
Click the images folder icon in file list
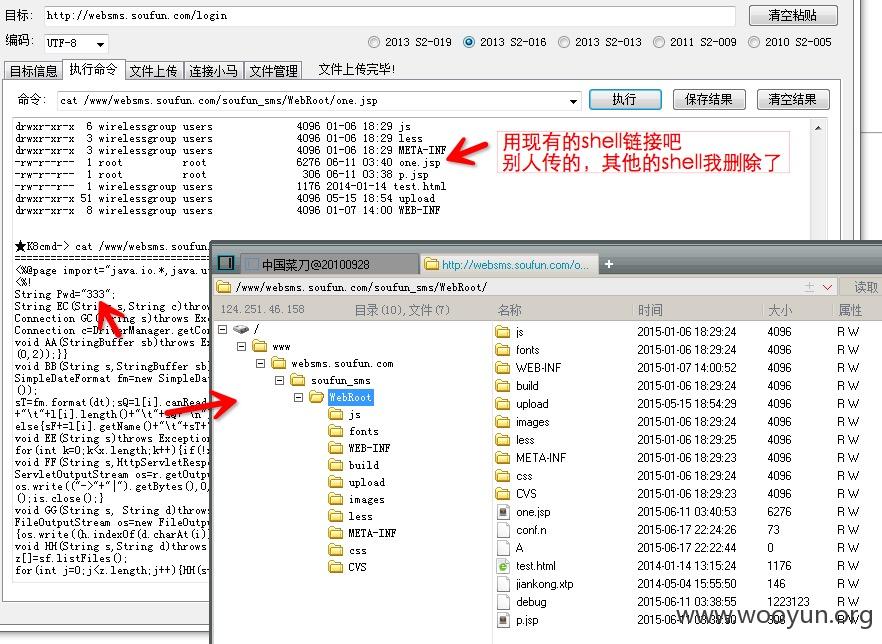502,422
